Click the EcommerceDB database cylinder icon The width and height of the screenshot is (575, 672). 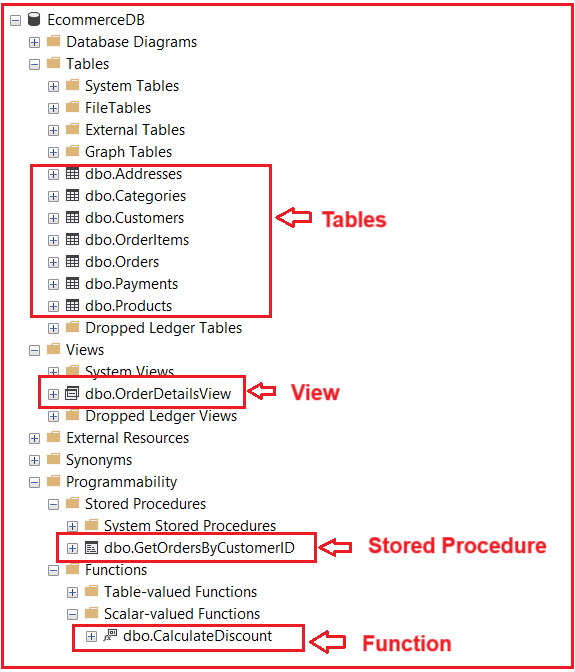tap(34, 19)
